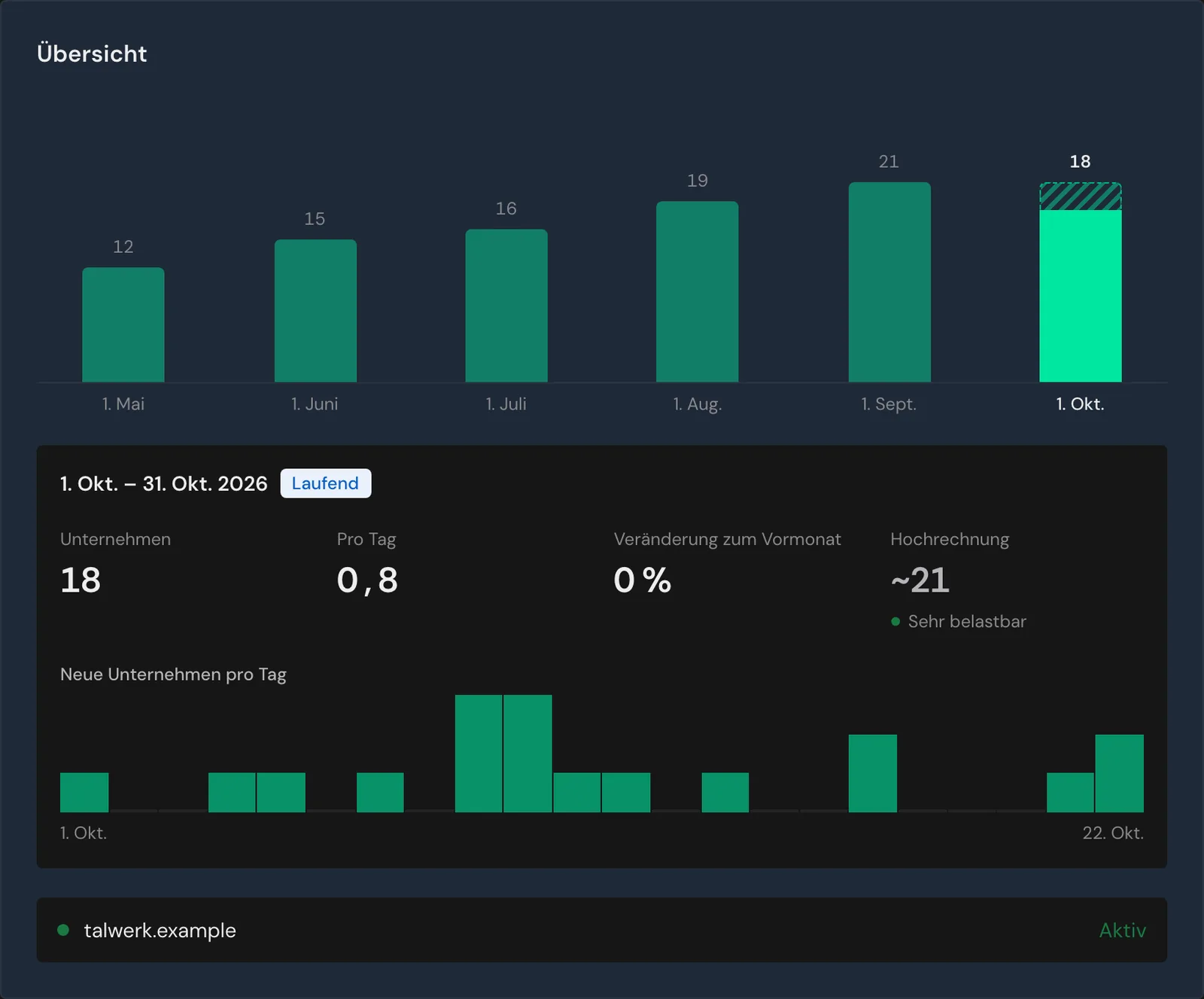Image resolution: width=1204 pixels, height=999 pixels.
Task: Click the Pro Tag label
Action: (366, 539)
